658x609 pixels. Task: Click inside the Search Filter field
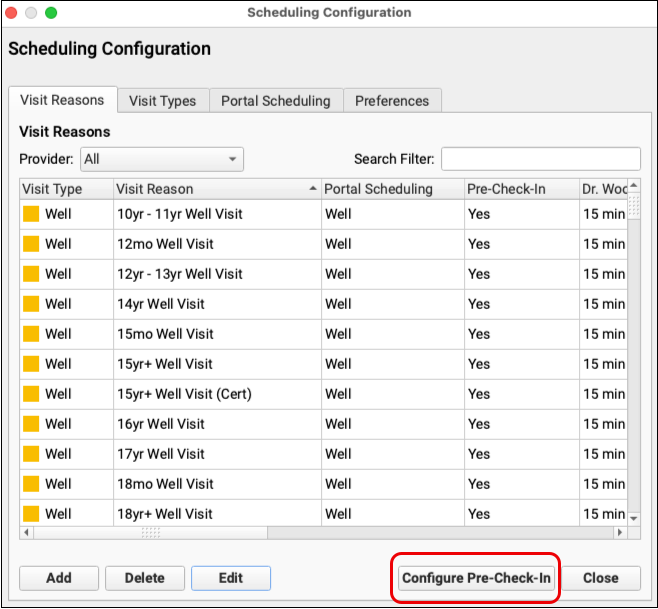point(540,159)
